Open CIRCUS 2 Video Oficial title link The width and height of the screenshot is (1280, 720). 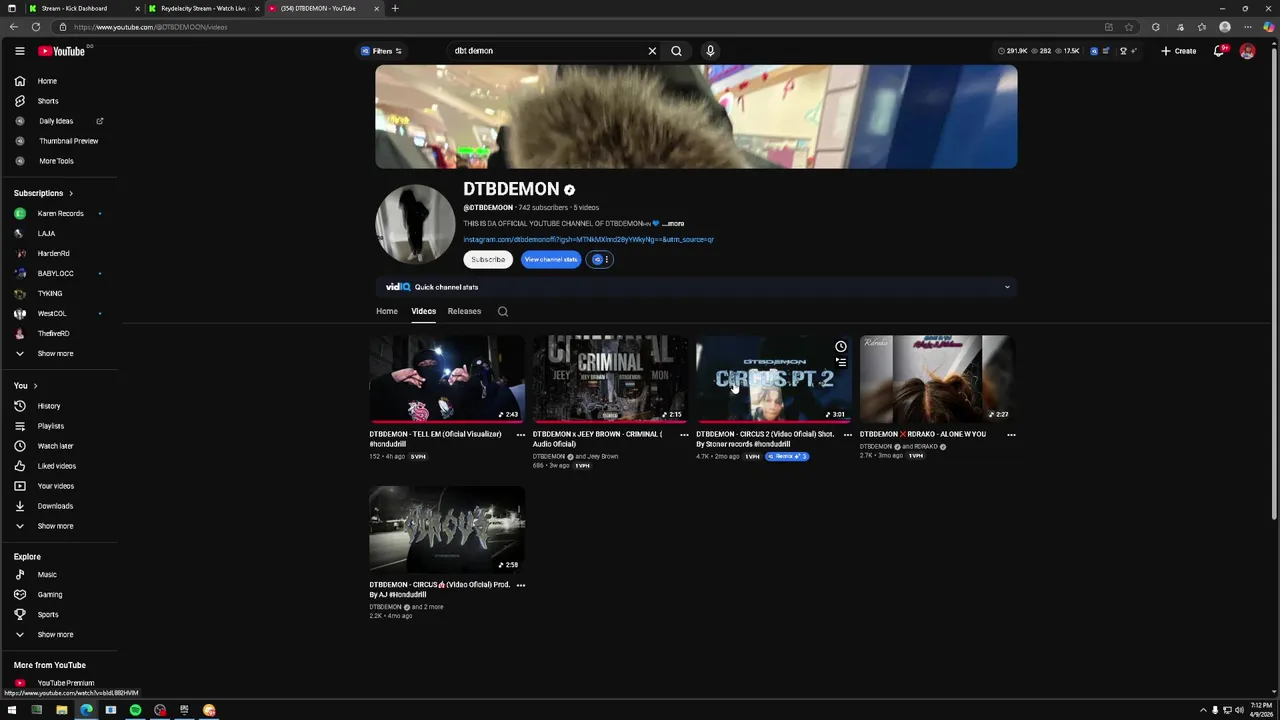coord(765,439)
